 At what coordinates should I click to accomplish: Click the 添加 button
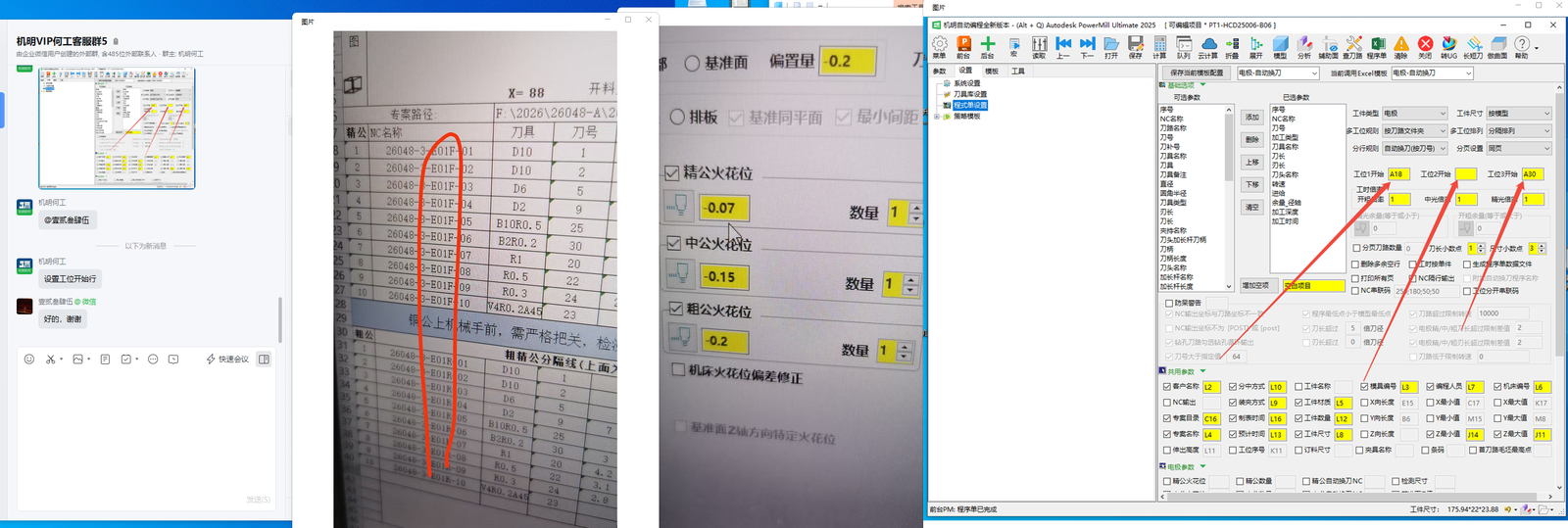pyautogui.click(x=1252, y=118)
